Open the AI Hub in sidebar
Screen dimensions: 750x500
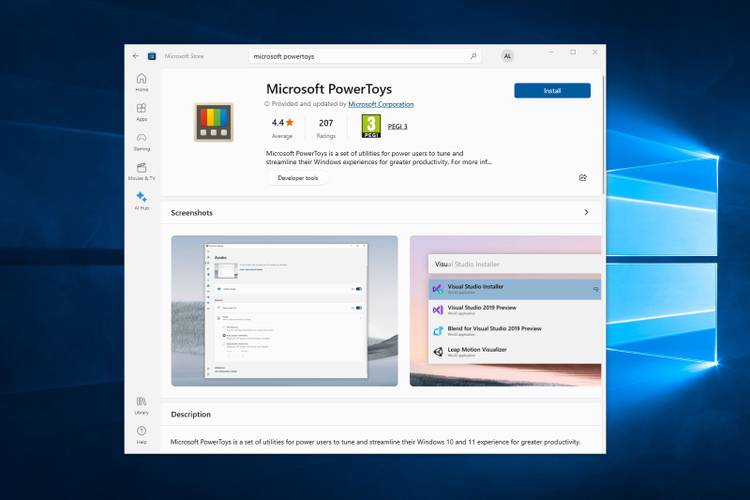pos(142,201)
